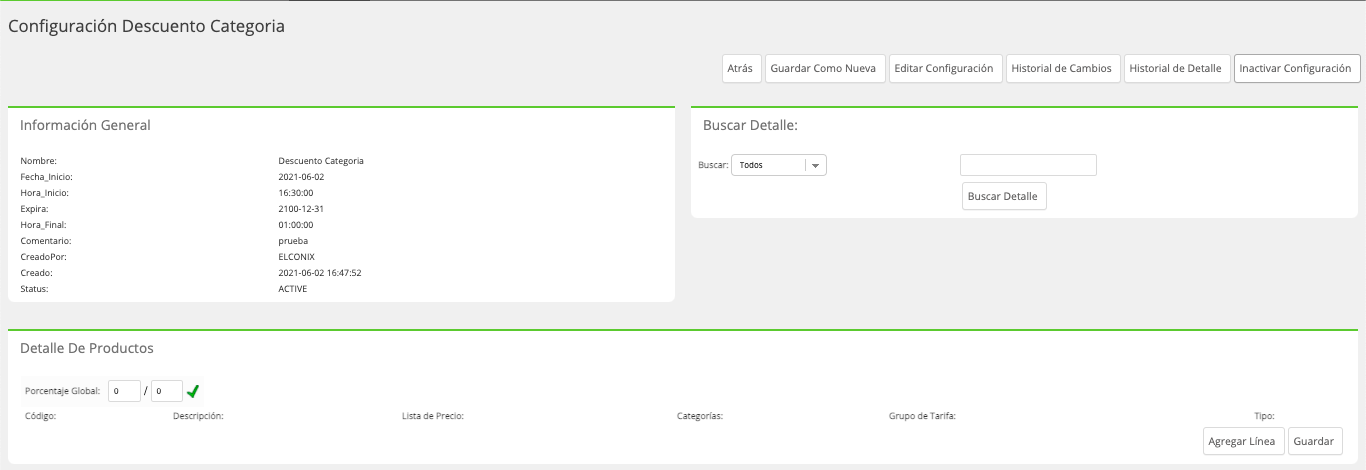The image size is (1366, 470).
Task: Click the green checkmark beside Porcentaje Global
Action: (193, 391)
